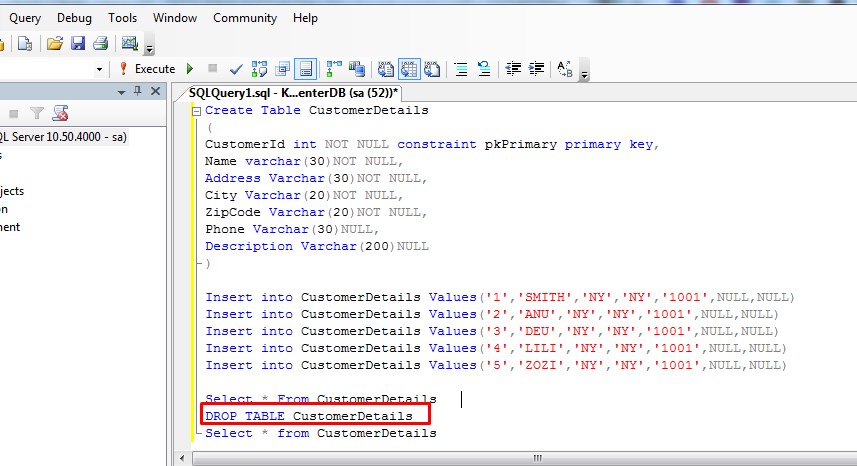The image size is (857, 466).
Task: Specify Values for Template Parameters icon
Action: (565, 69)
